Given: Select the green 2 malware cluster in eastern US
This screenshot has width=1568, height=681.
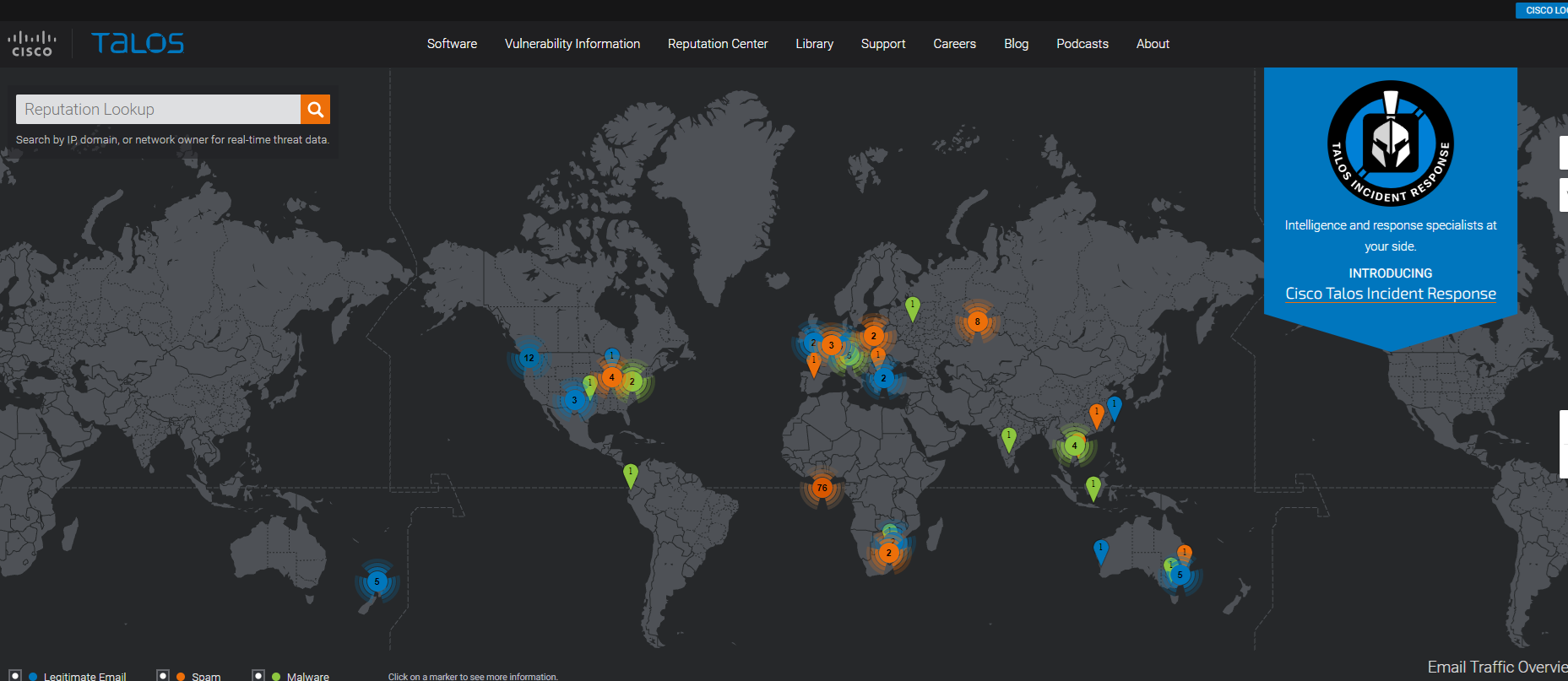Looking at the screenshot, I should [x=632, y=381].
